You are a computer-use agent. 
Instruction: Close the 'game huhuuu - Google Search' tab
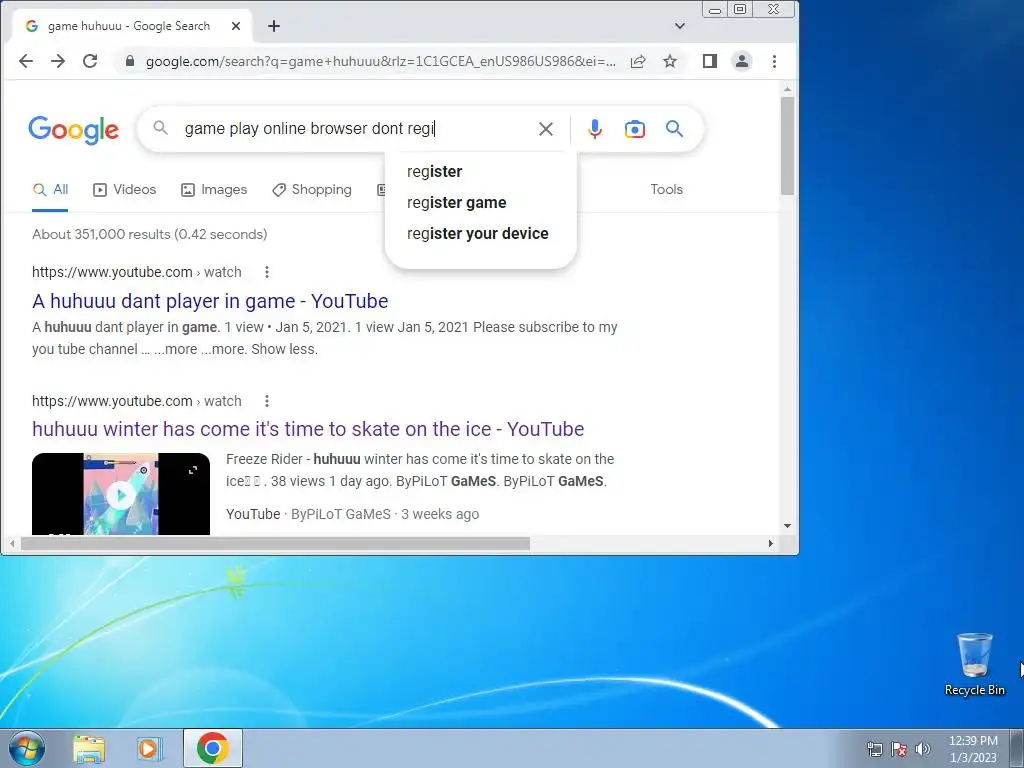(x=236, y=26)
